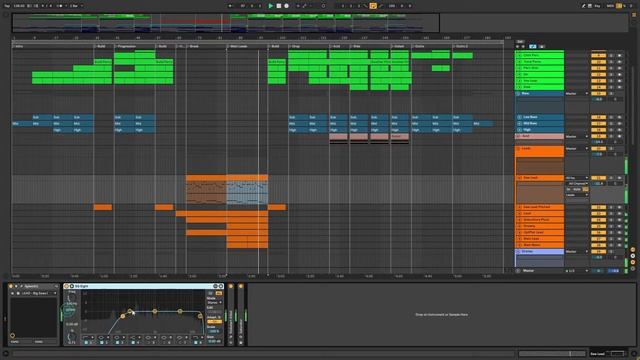Toggle Show/Hide Mixer section button
The height and width of the screenshot is (360, 640).
[x=633, y=262]
